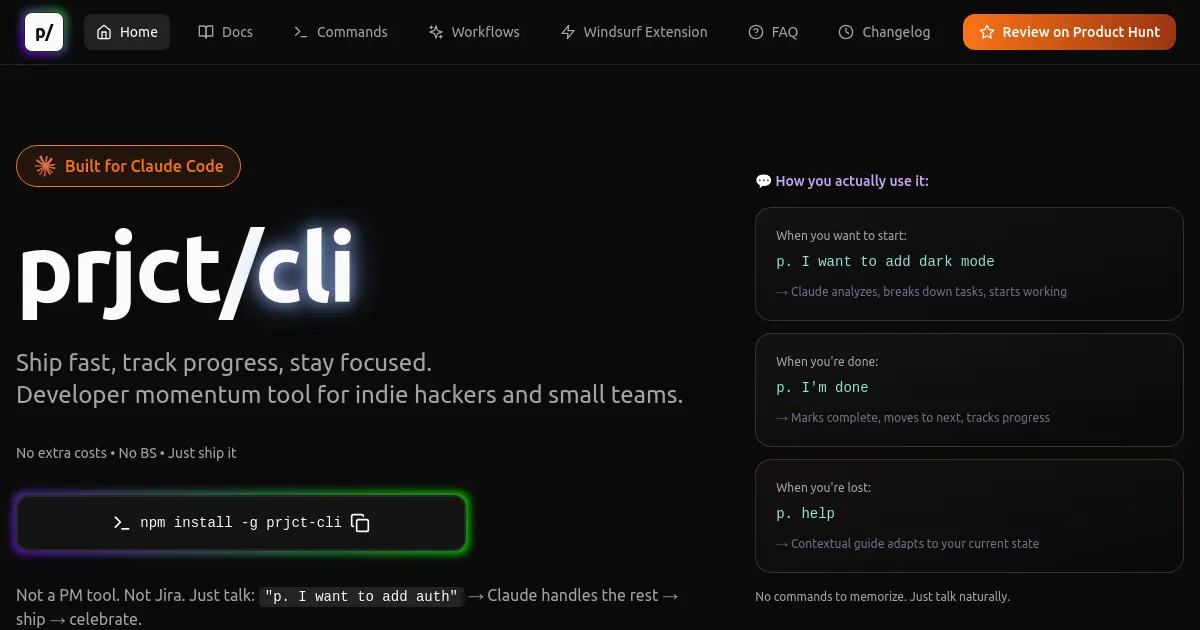Click the lightning icon beside Windsurf Extension
Image resolution: width=1200 pixels, height=630 pixels.
pos(567,31)
